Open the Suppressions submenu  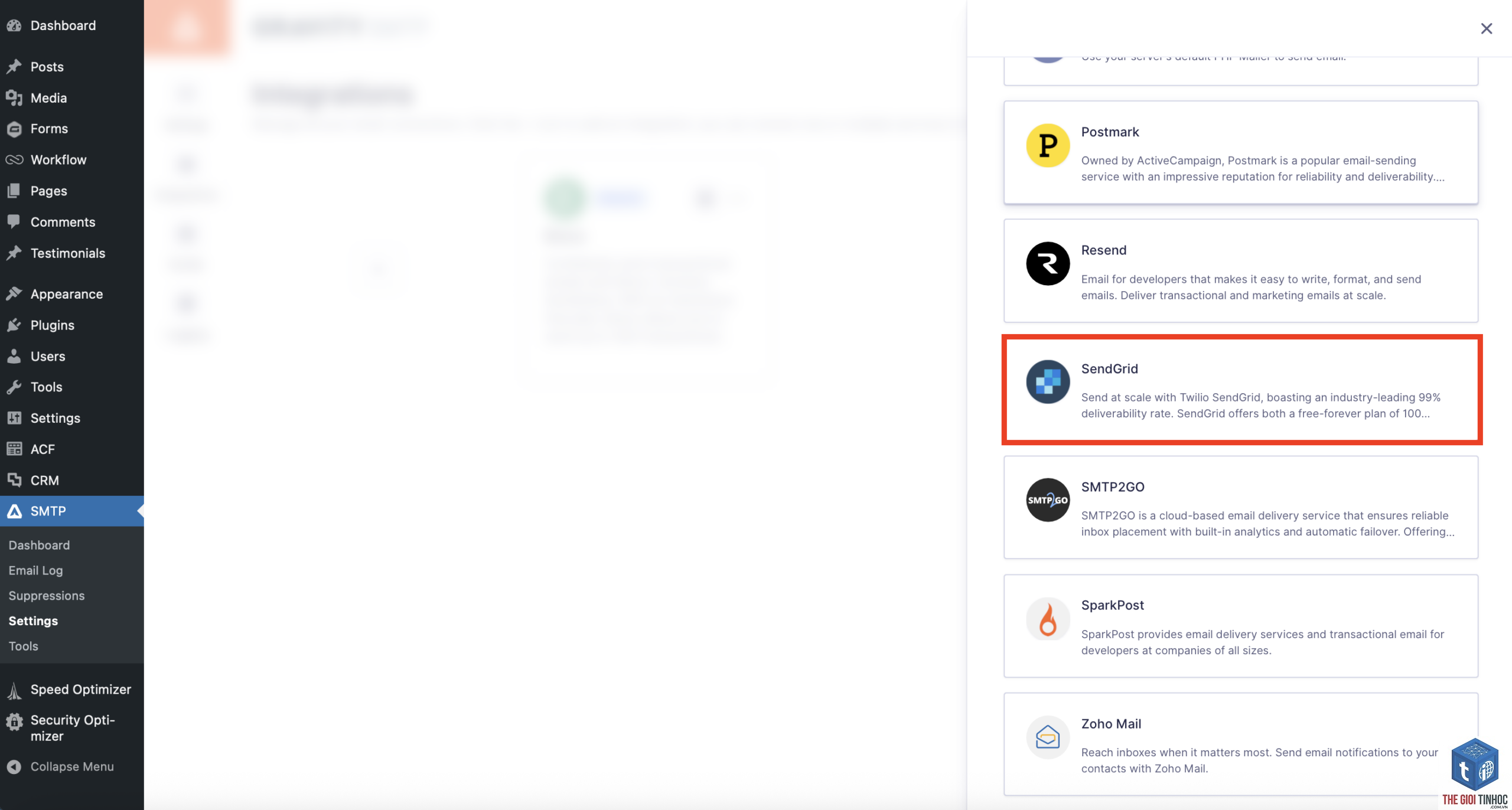47,596
